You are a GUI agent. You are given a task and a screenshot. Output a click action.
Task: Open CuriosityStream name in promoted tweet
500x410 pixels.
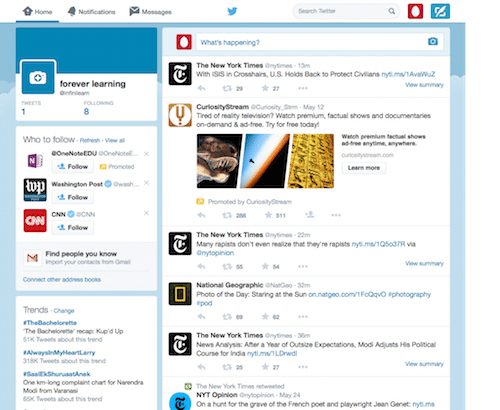click(222, 107)
